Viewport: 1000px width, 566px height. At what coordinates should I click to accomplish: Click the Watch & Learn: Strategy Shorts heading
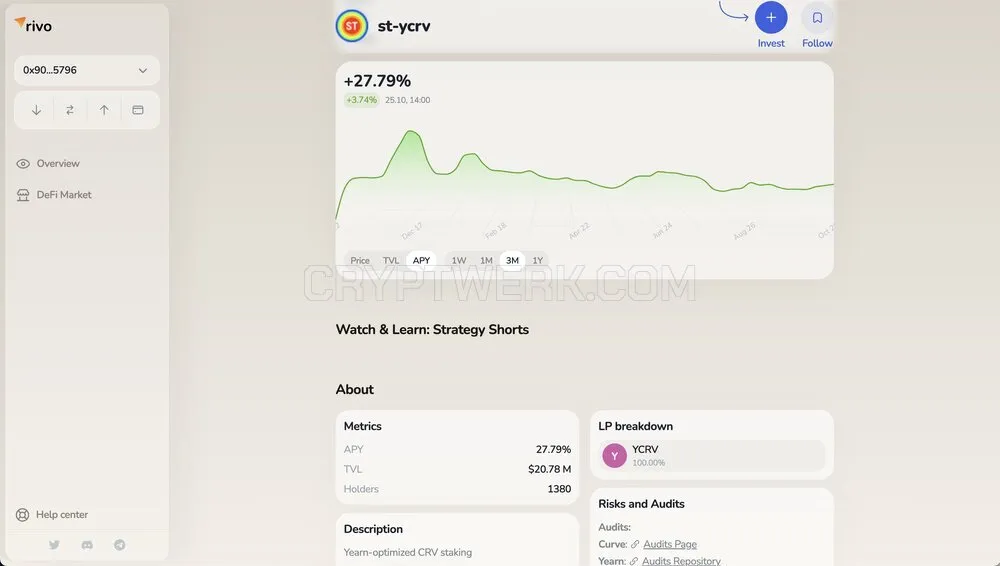click(432, 329)
